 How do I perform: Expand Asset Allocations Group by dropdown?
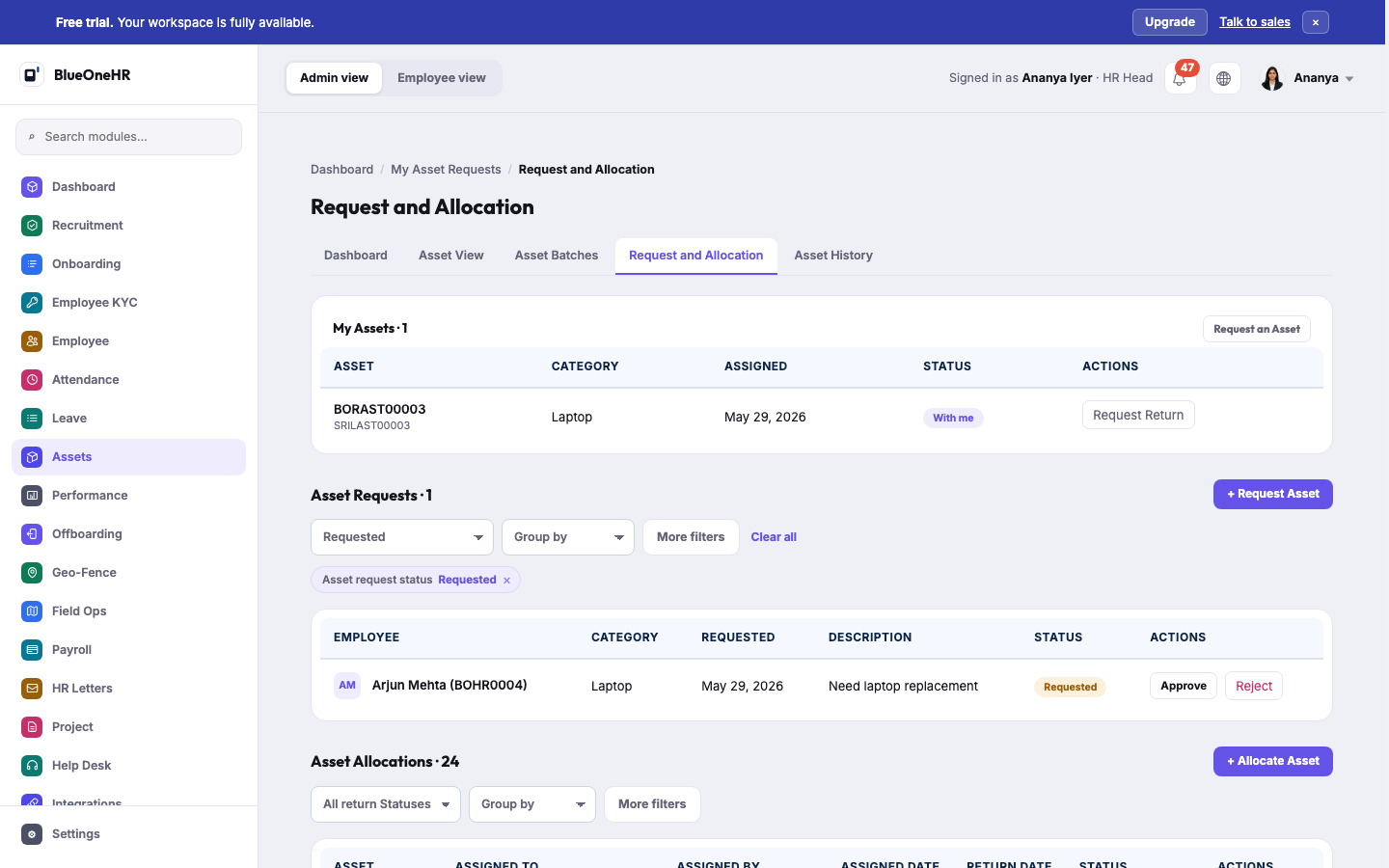[x=532, y=804]
